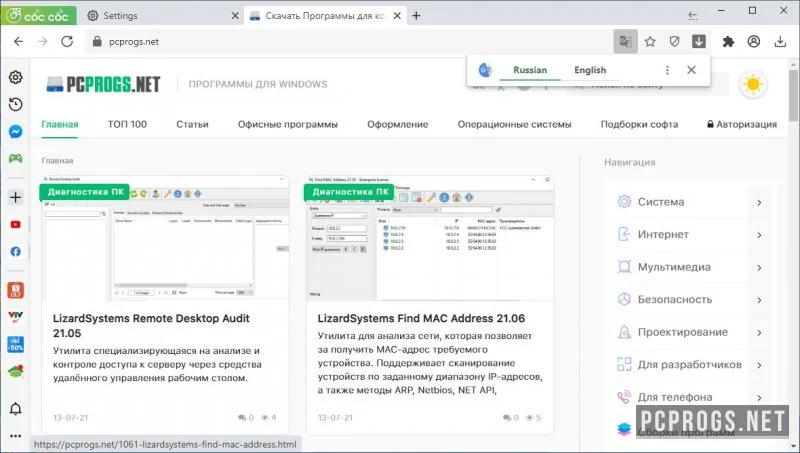
Task: Open the shield ad-block icon
Action: click(x=674, y=41)
